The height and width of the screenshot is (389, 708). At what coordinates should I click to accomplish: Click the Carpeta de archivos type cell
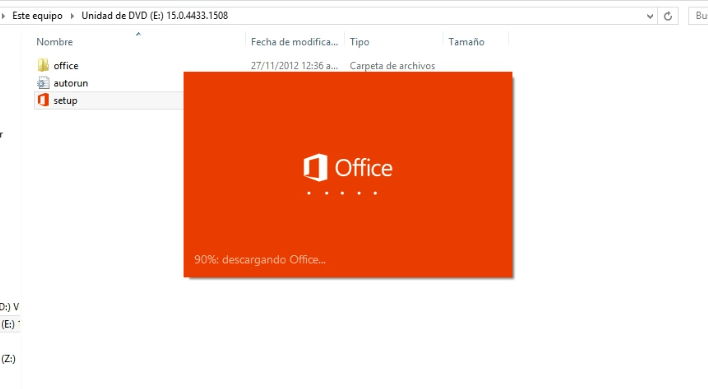click(x=392, y=66)
